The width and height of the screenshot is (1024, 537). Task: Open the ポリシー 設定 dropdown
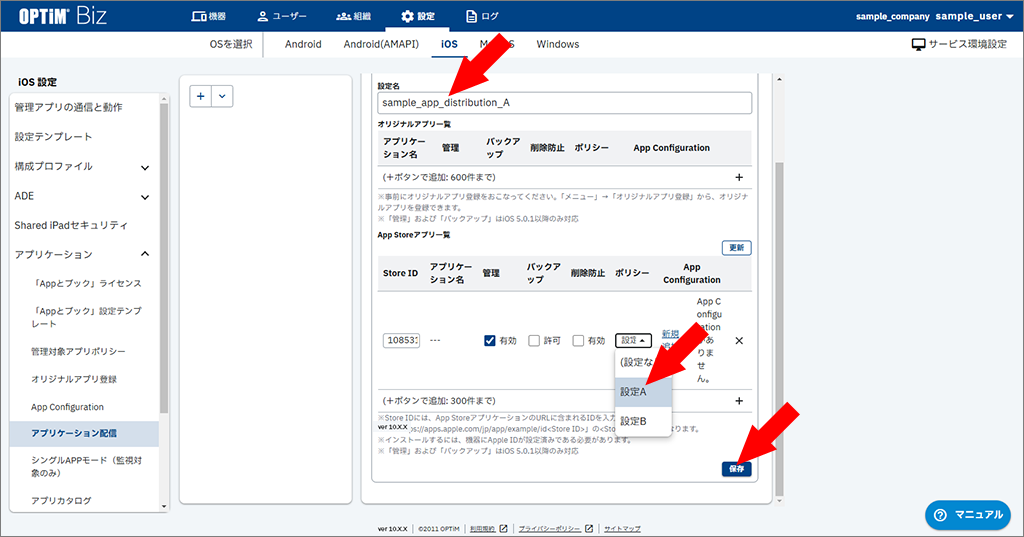click(633, 340)
